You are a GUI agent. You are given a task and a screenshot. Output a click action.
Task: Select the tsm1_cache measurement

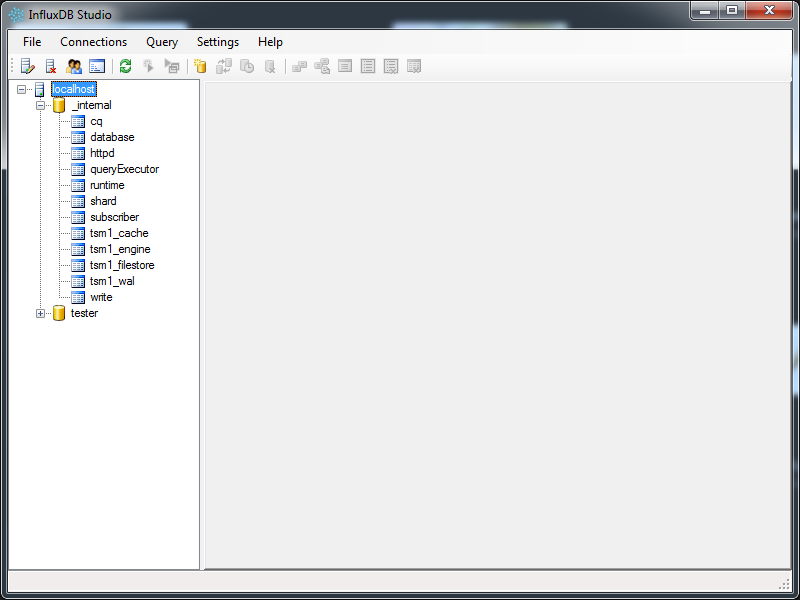119,233
